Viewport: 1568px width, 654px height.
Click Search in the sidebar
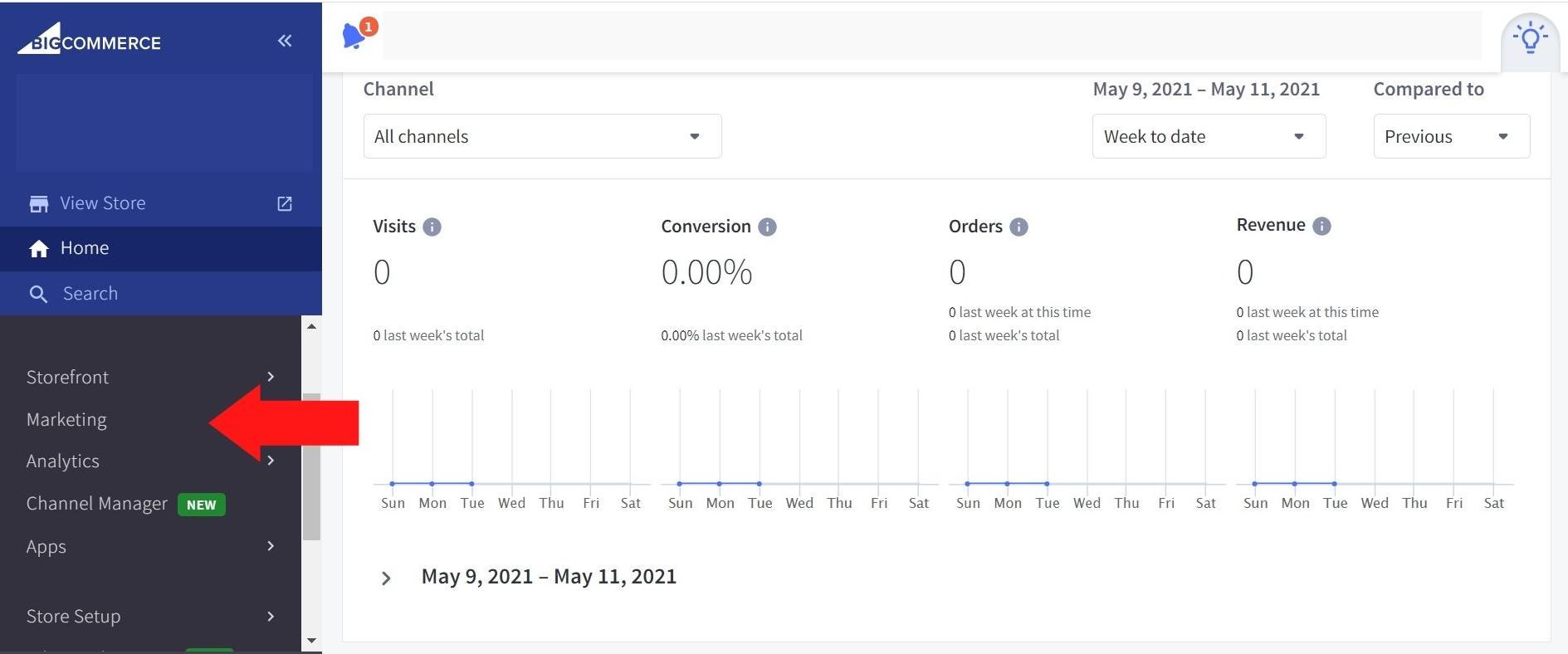(90, 294)
